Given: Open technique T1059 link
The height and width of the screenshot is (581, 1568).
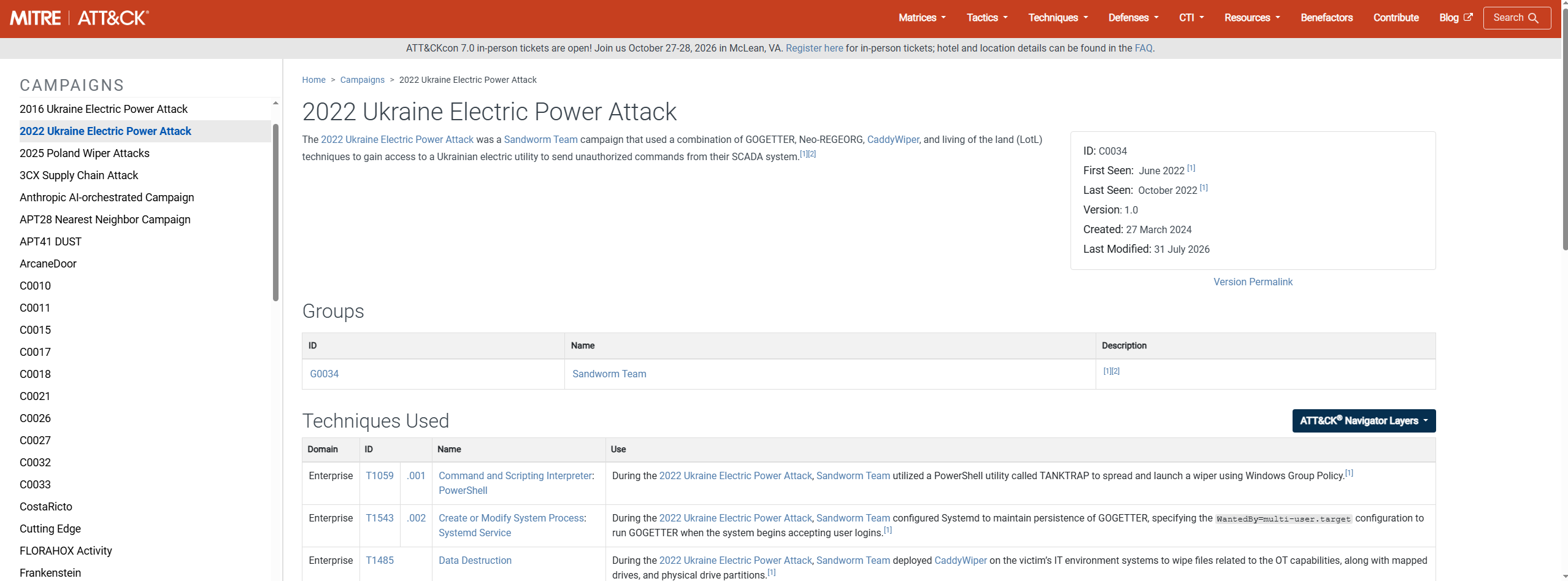Looking at the screenshot, I should tap(380, 476).
